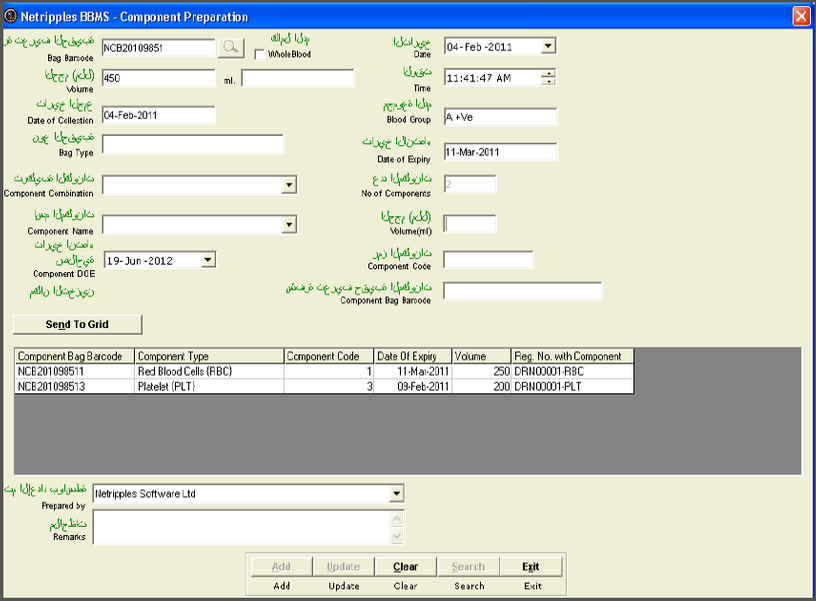Click the Date Of Expiry column header
816x601 pixels.
(x=413, y=356)
